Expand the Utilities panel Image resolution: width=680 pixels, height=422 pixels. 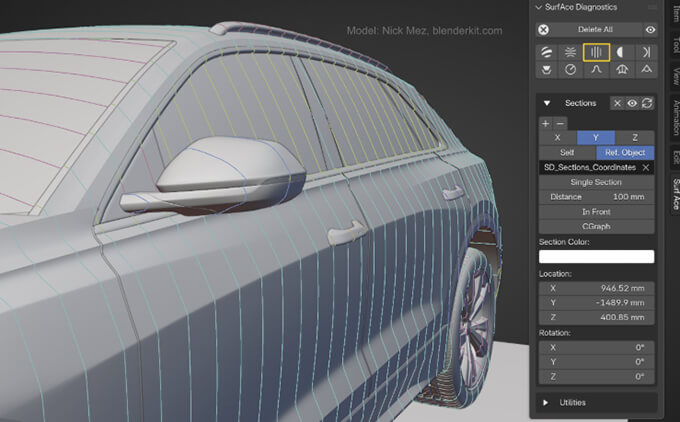[x=547, y=402]
